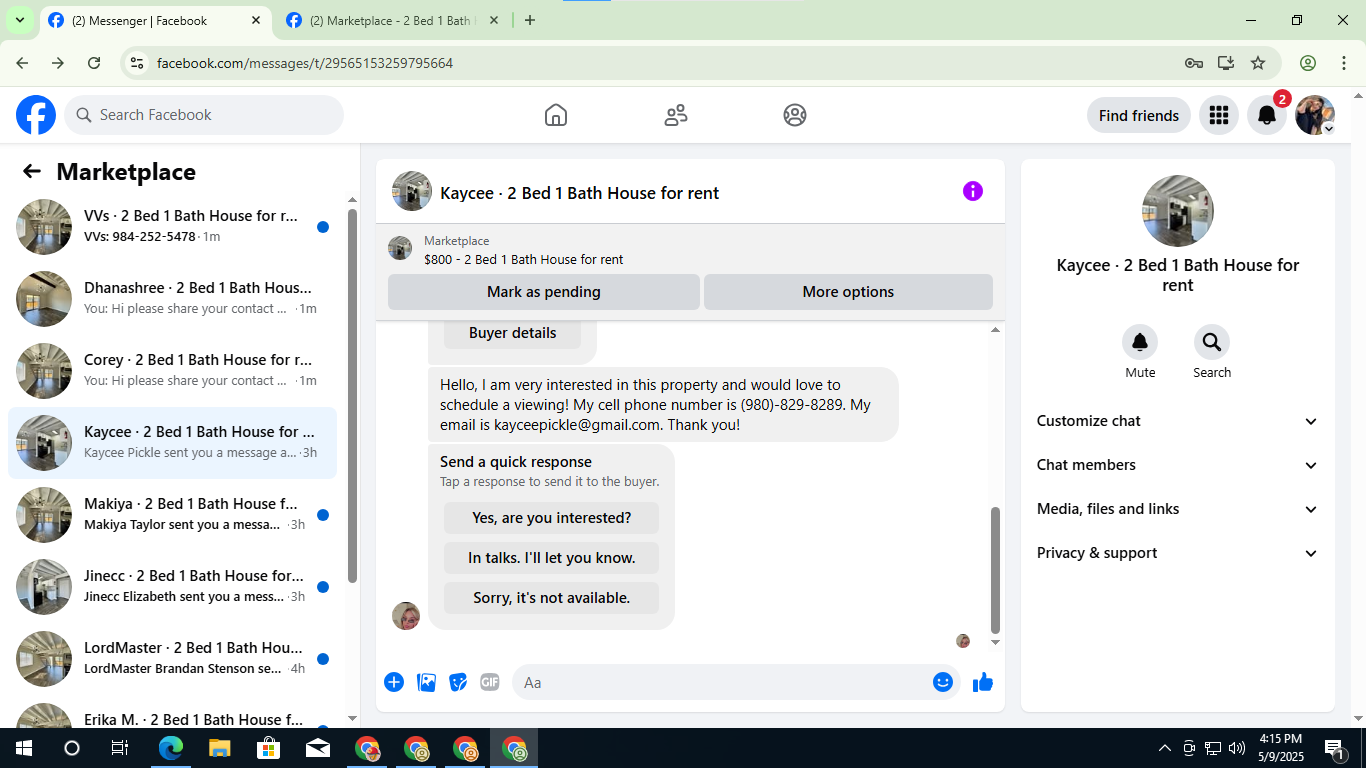Expand Customize chat section
Image resolution: width=1366 pixels, height=768 pixels.
pyautogui.click(x=1178, y=421)
